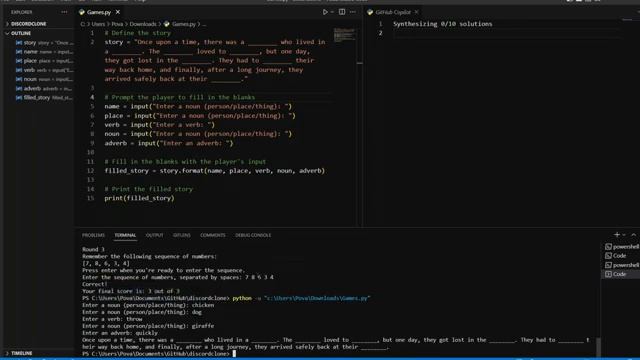Switch to the DEBUG CONSOLE tab
The width and height of the screenshot is (640, 360).
point(253,236)
